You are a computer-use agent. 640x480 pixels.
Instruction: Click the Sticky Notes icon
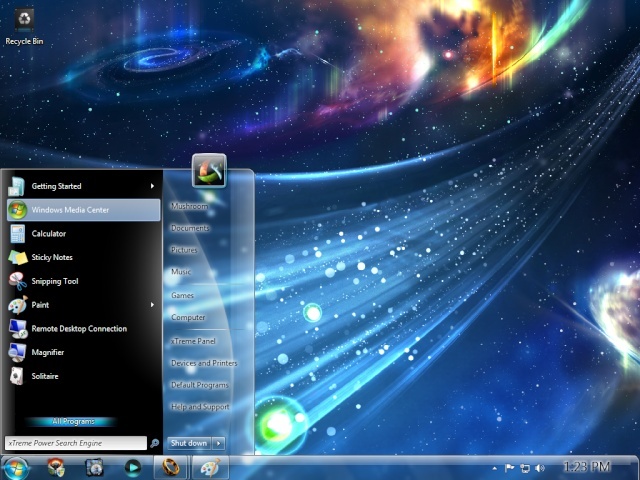(18, 257)
